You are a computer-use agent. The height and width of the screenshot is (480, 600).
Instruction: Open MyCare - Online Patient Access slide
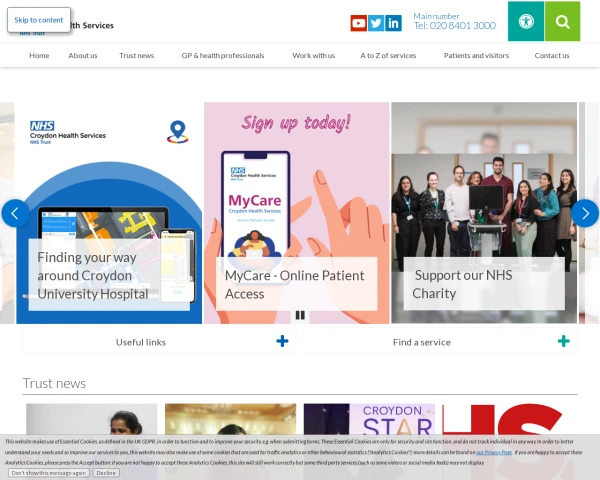click(x=297, y=213)
